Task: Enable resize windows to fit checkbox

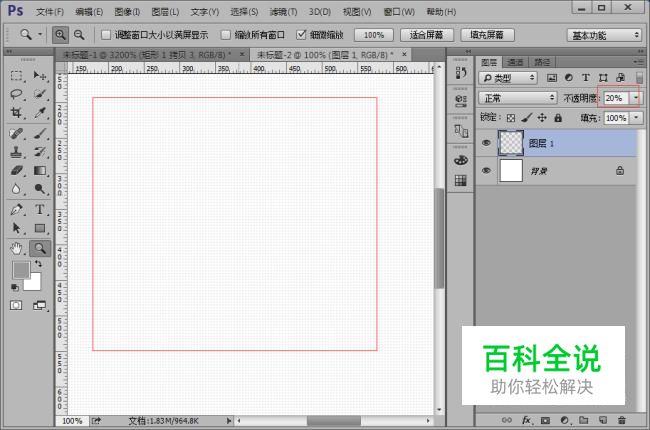Action: [106, 35]
